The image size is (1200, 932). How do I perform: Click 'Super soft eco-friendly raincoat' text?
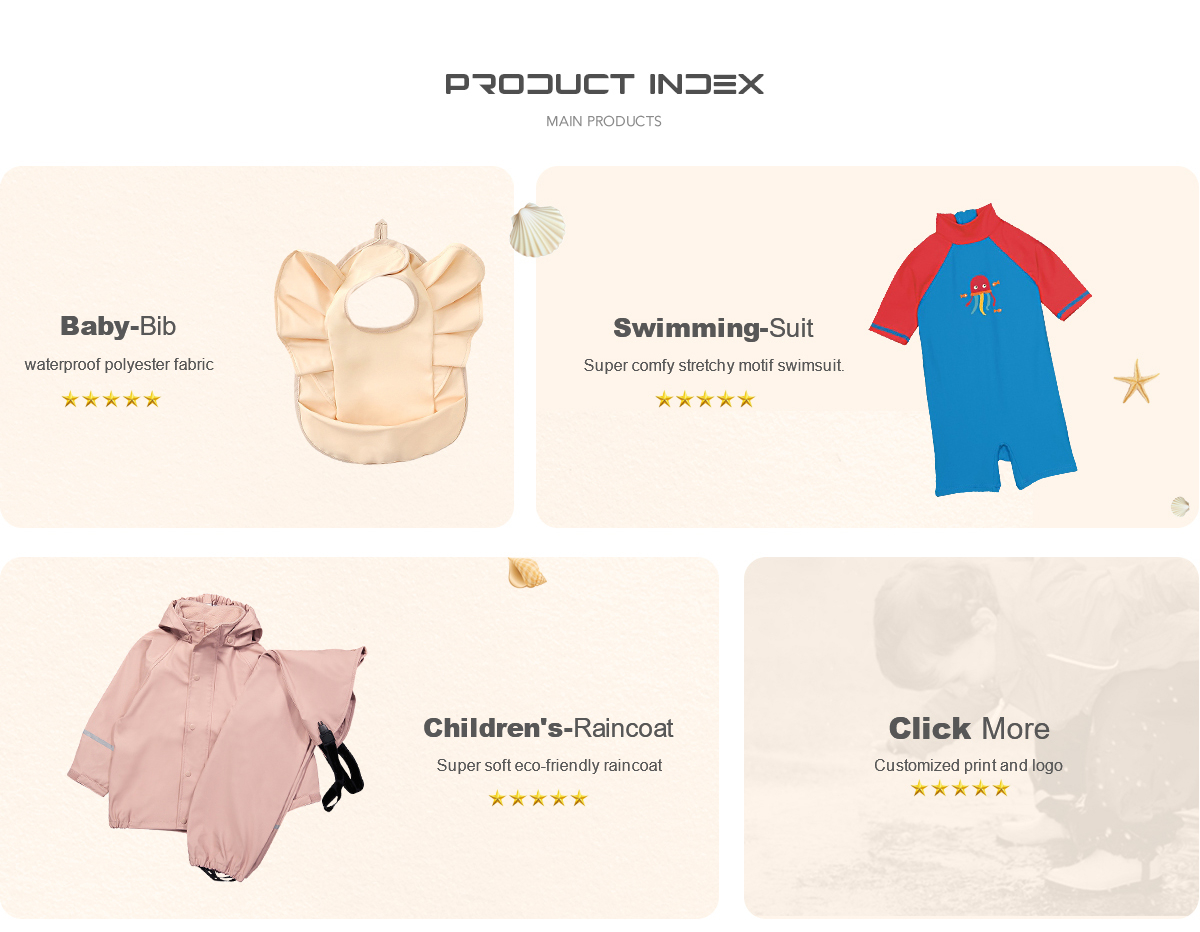(549, 766)
